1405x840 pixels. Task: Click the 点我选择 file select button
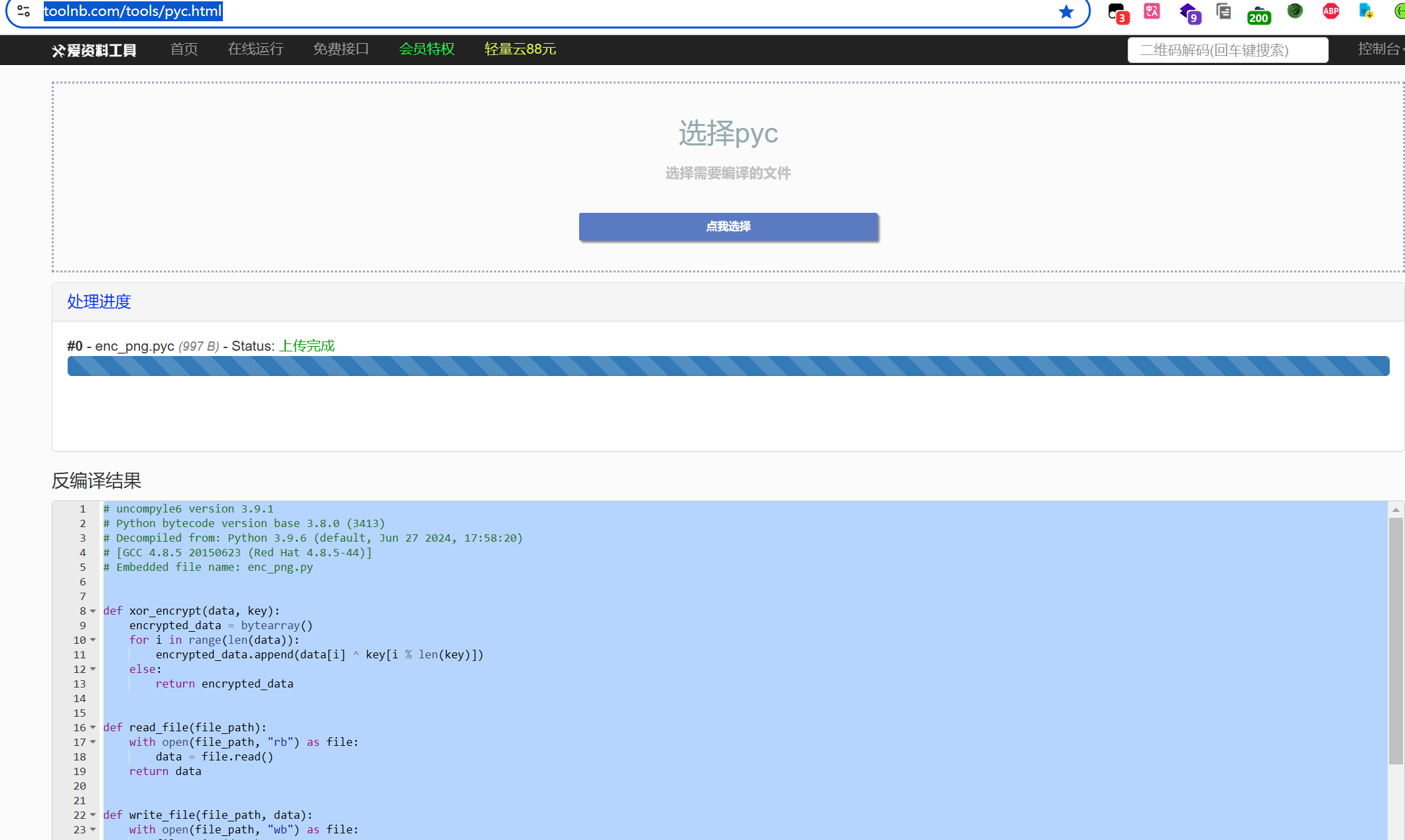tap(728, 227)
